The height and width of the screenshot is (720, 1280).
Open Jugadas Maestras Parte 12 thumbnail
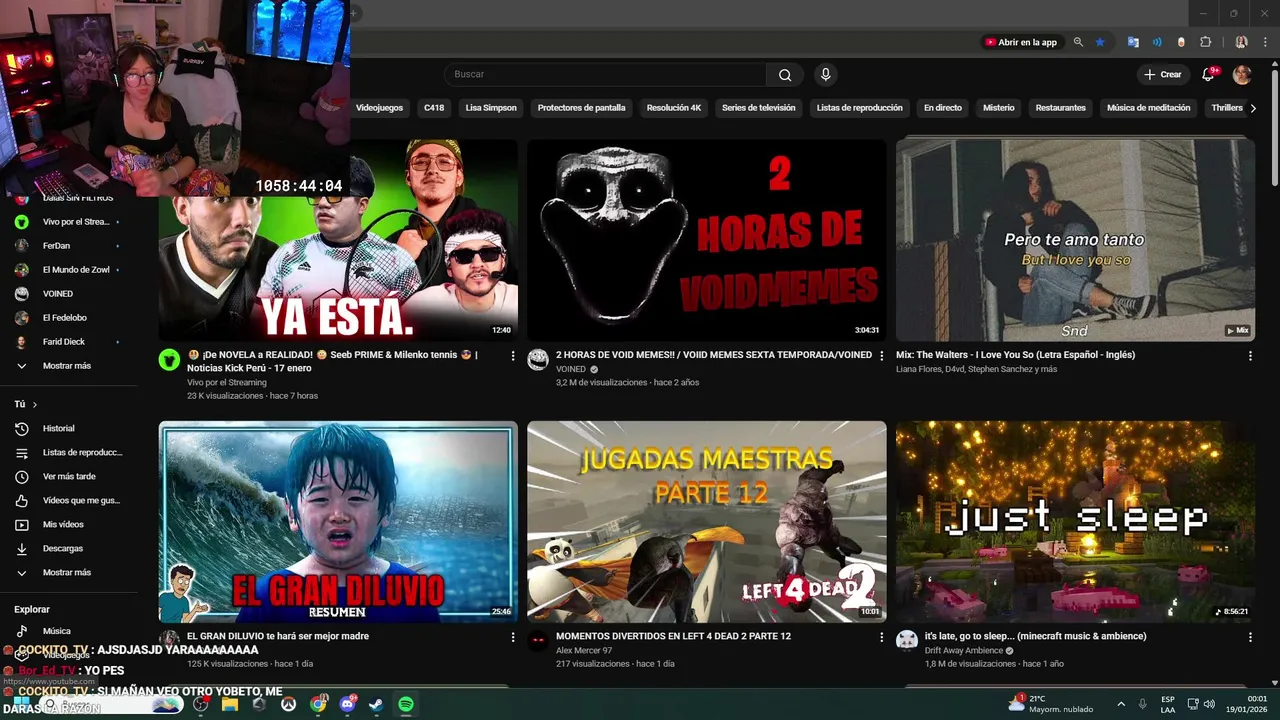707,521
